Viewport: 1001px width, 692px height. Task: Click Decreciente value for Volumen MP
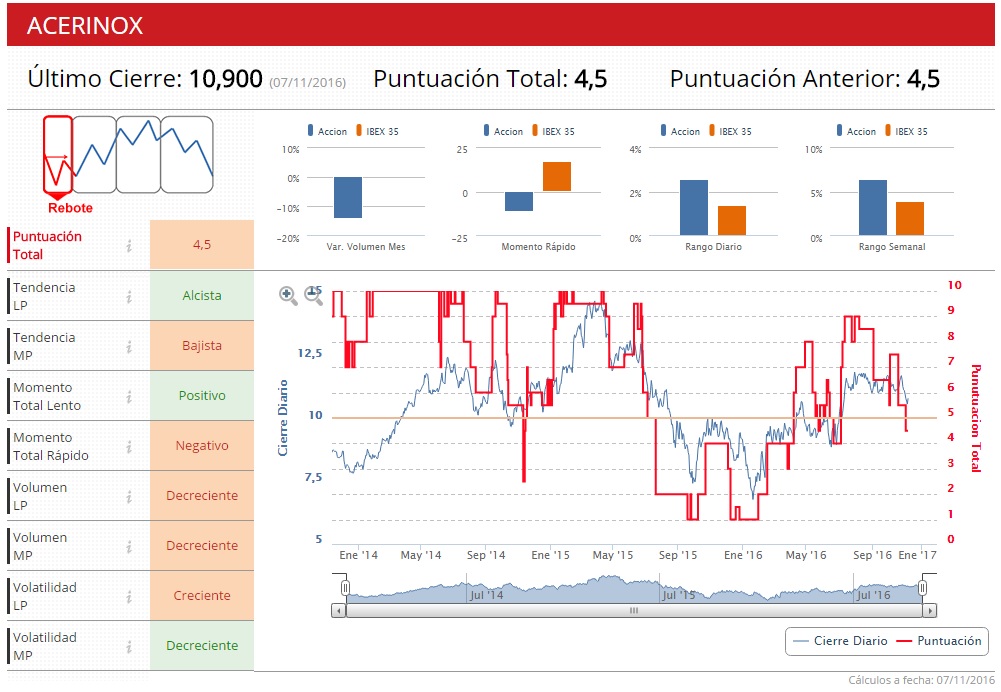click(x=202, y=545)
